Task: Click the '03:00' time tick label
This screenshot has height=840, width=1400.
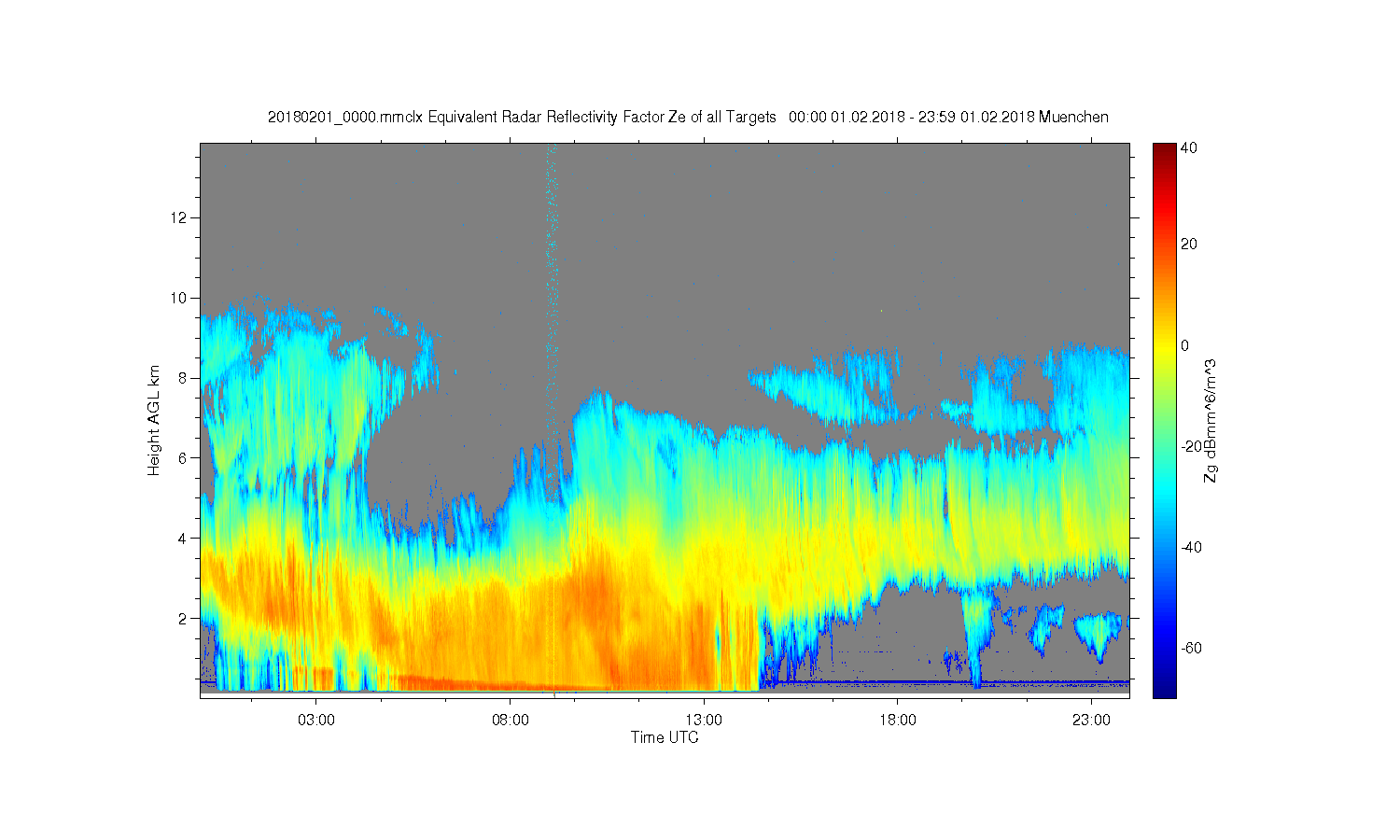Action: click(x=316, y=721)
